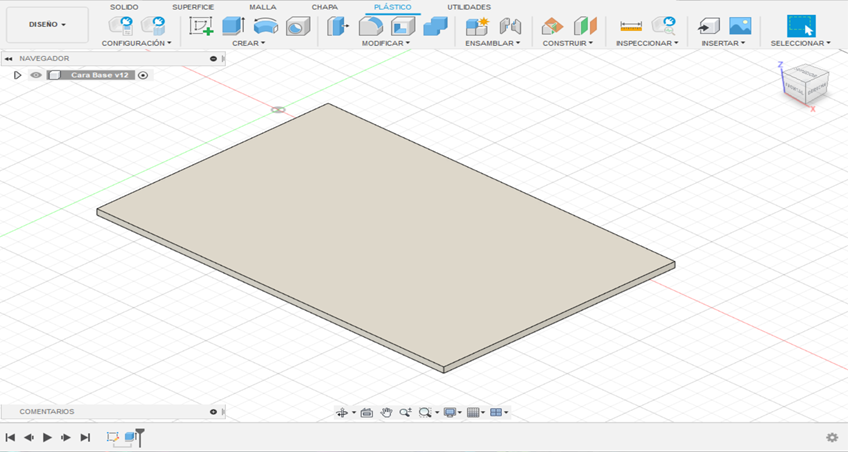
Task: Click the second Configuración icon
Action: 153,25
